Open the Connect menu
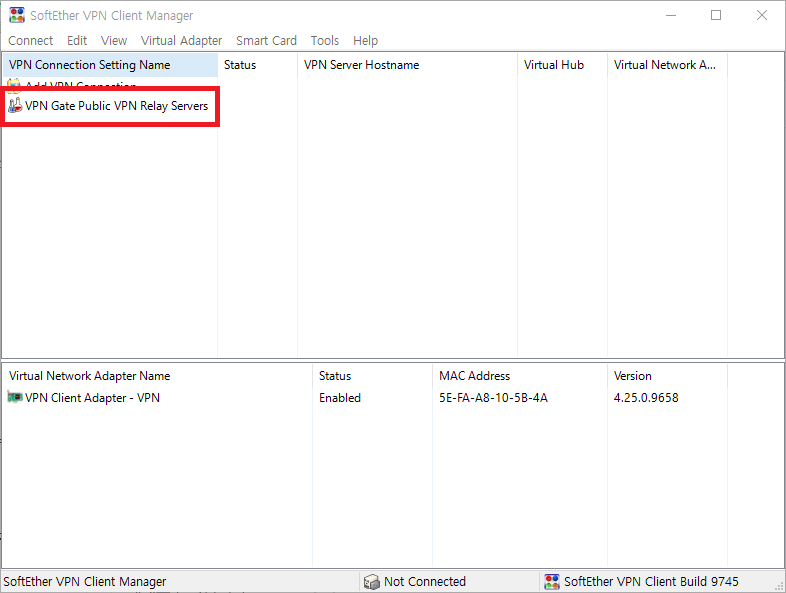The height and width of the screenshot is (593, 786). pos(31,41)
